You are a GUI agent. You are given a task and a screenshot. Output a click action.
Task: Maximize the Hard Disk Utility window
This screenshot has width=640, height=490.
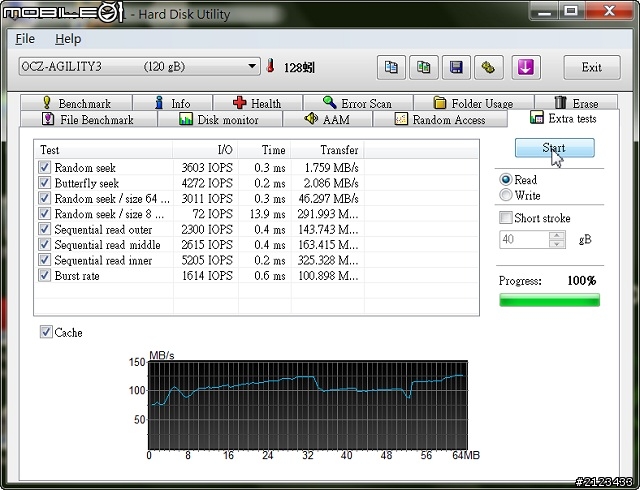click(571, 11)
